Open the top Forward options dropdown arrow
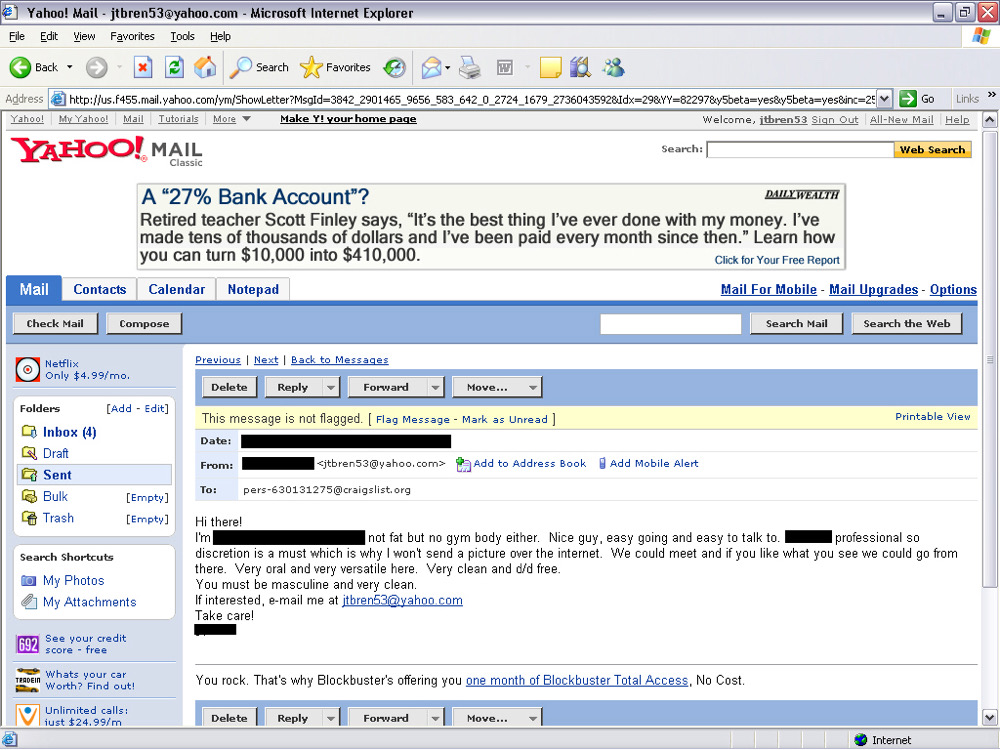Viewport: 1000px width, 750px height. pyautogui.click(x=435, y=387)
